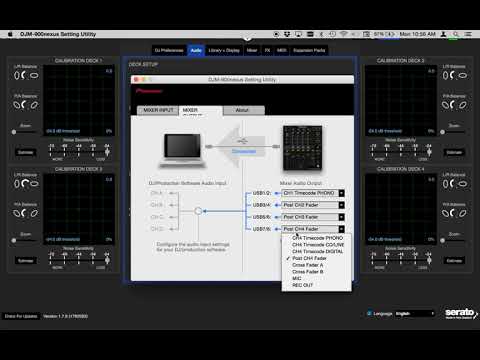Screen dimensions: 480x360
Task: Choose REC OUT from the output list
Action: (317, 285)
